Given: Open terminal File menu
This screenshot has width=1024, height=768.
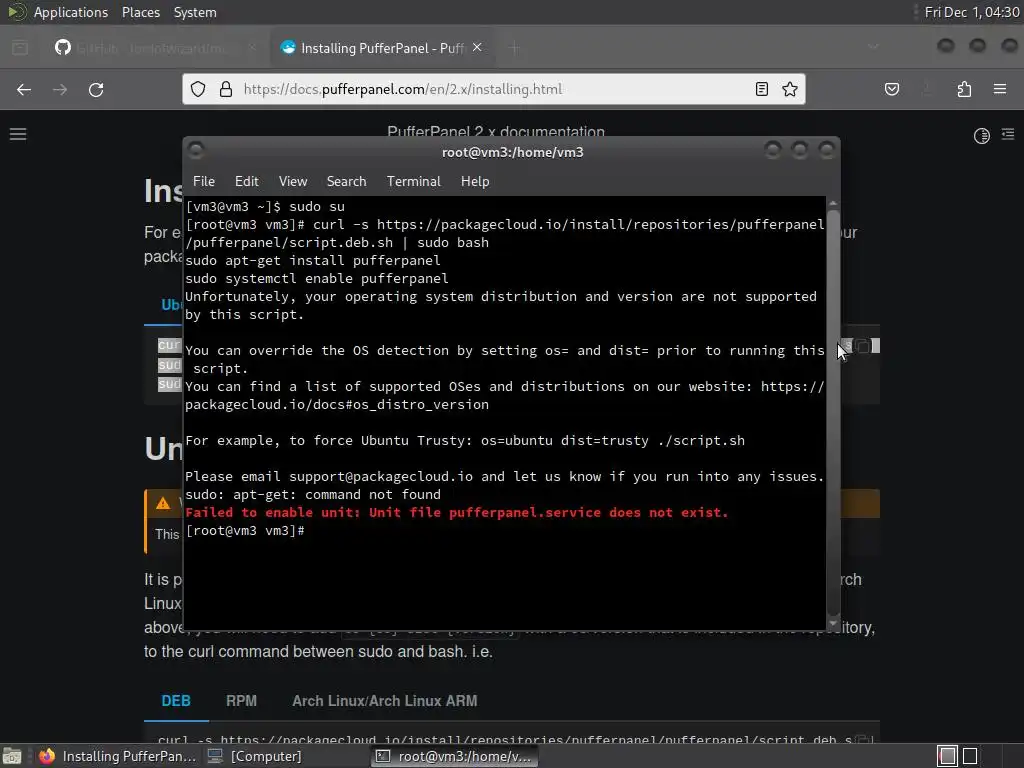Looking at the screenshot, I should 204,182.
